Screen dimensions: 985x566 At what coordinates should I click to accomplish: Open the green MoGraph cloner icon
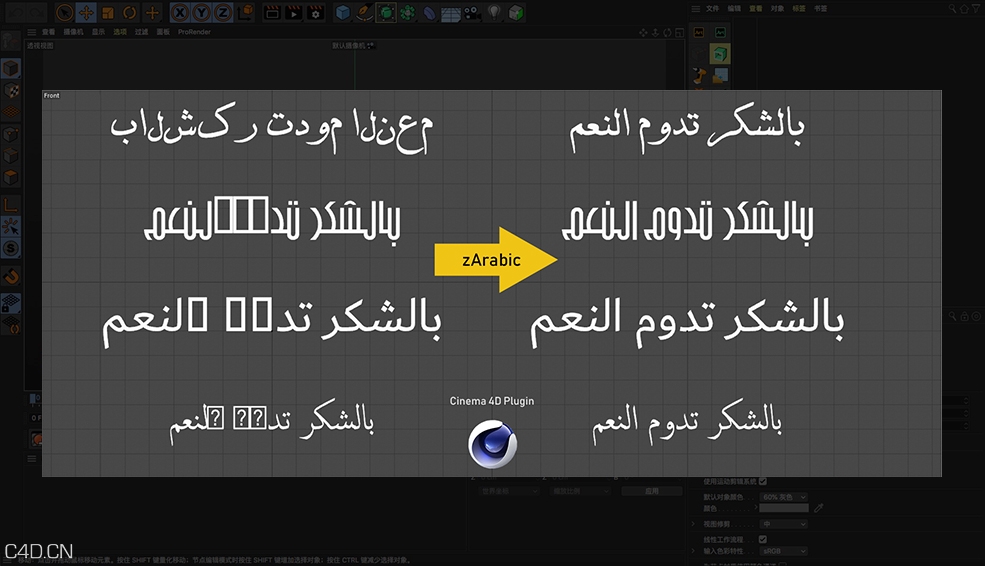tap(408, 12)
